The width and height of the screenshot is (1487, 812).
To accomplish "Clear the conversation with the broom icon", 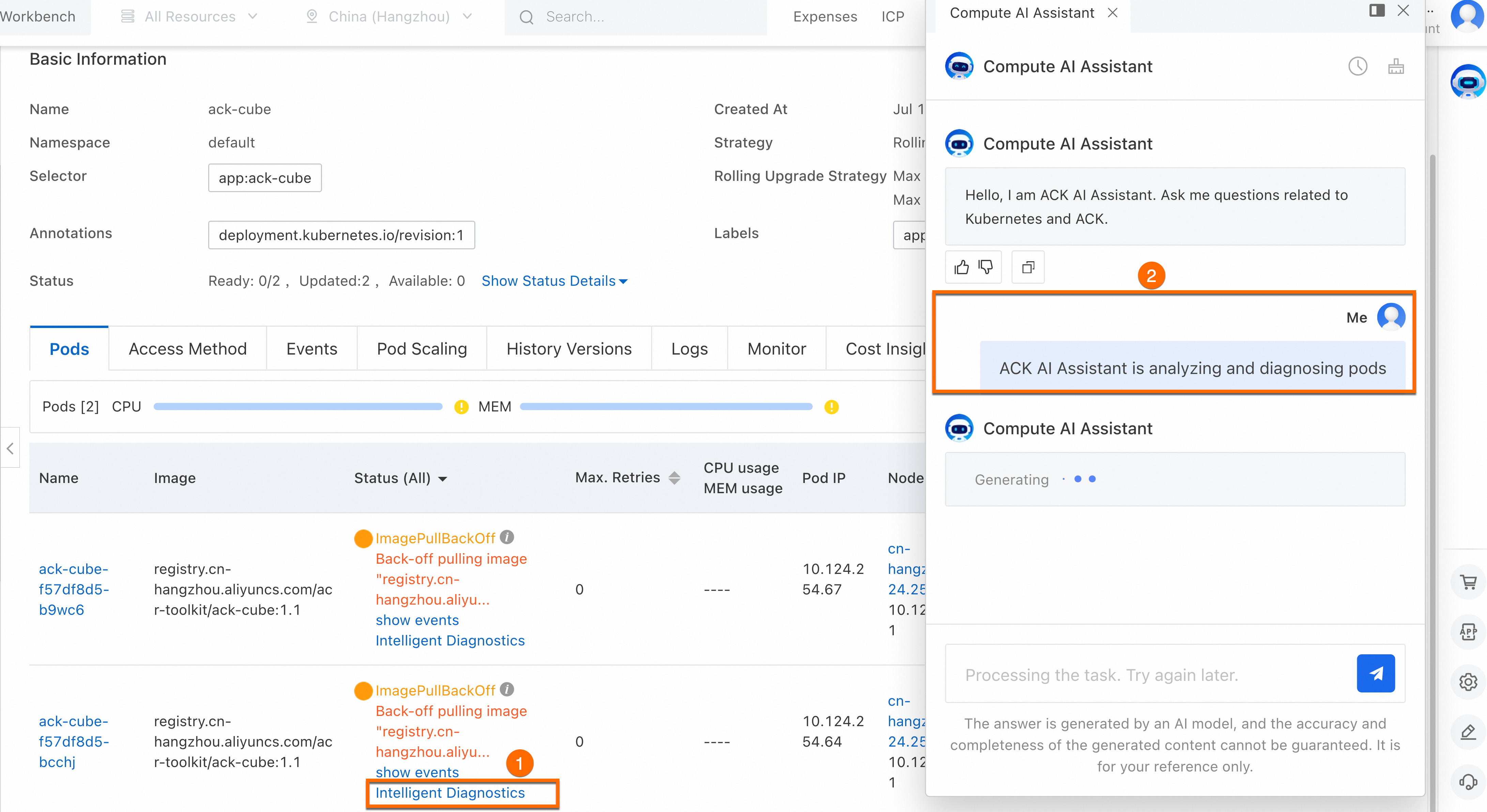I will point(1396,66).
